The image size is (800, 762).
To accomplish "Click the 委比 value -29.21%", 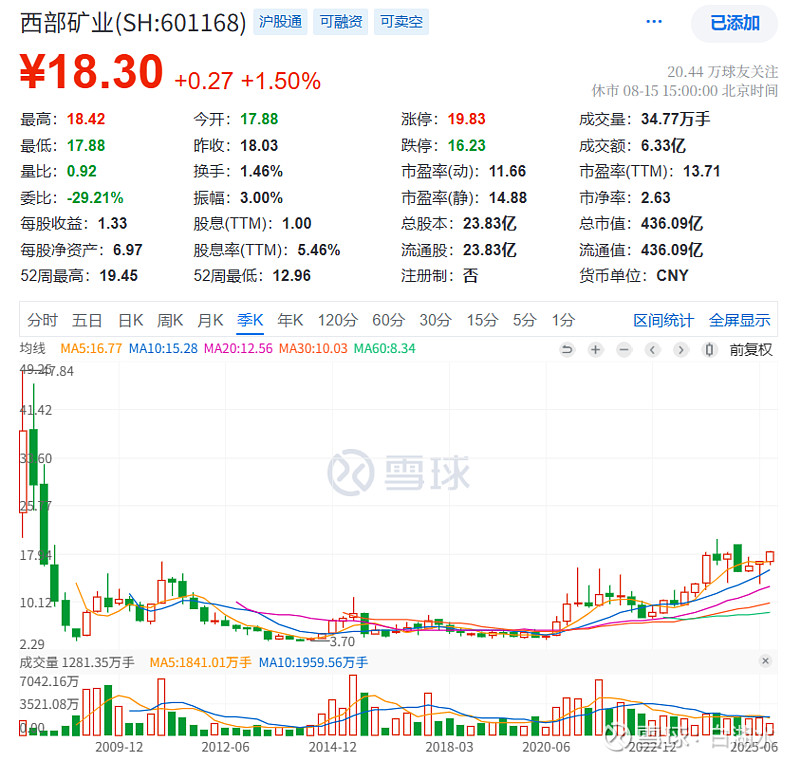I will 95,198.
